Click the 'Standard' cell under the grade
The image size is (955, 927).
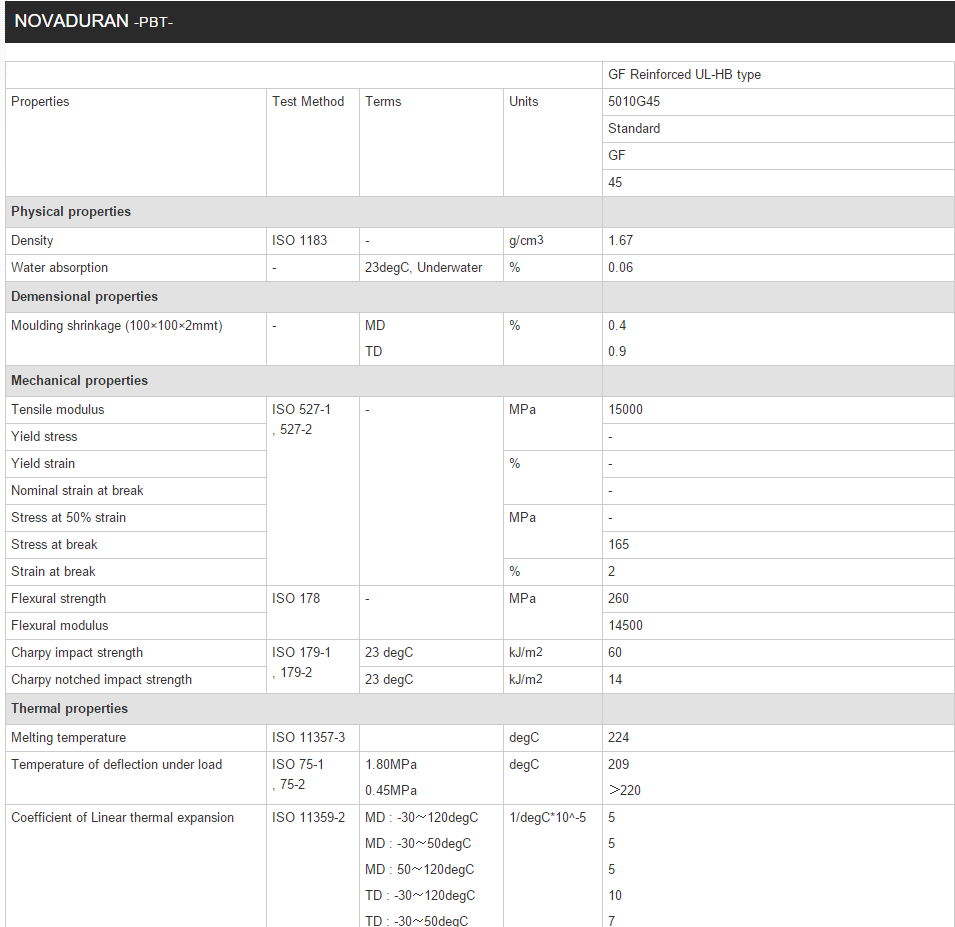point(778,129)
